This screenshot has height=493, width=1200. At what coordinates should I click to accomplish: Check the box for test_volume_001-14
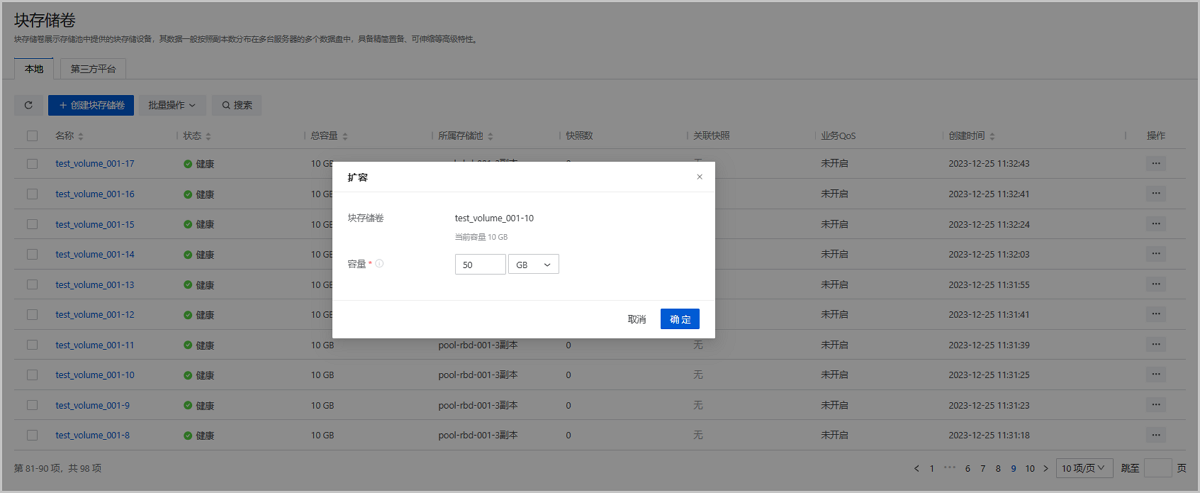[x=32, y=254]
